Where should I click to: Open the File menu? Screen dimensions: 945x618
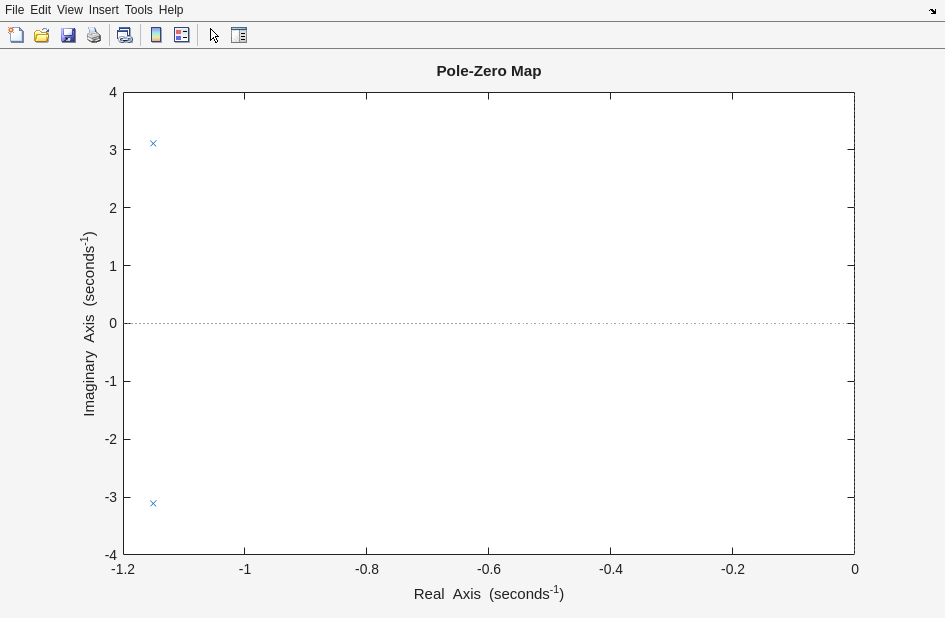pyautogui.click(x=14, y=10)
